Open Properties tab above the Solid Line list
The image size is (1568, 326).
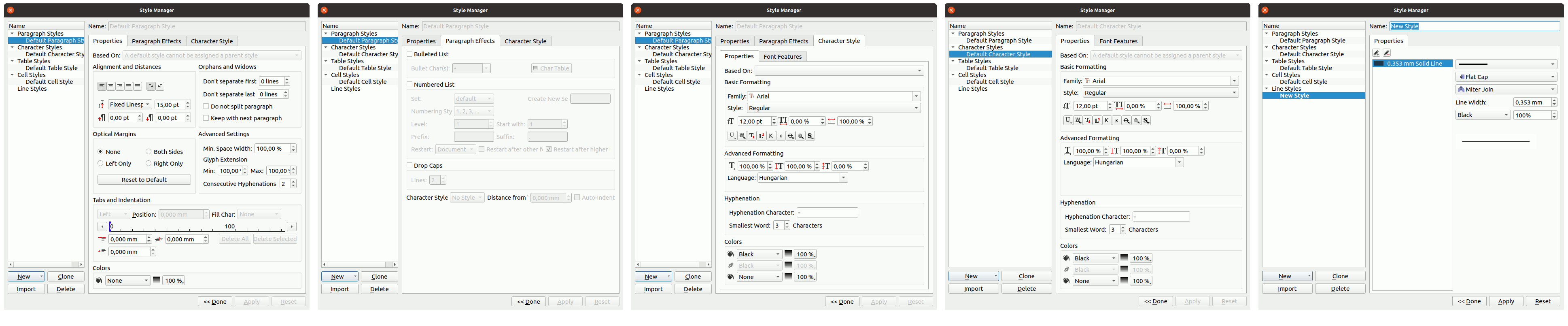point(1388,41)
